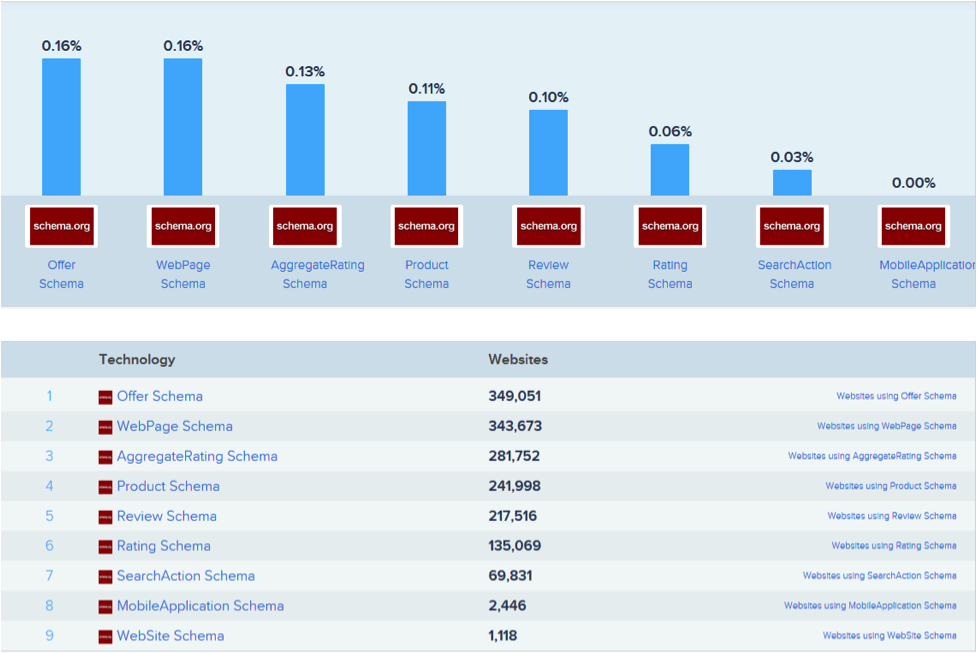Click the schema.org logo above AggregateRating Schema
Image resolution: width=977 pixels, height=653 pixels.
pos(305,226)
